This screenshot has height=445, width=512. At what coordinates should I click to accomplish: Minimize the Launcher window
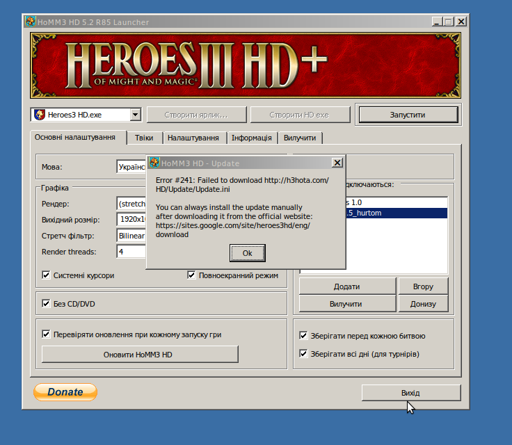[437, 22]
